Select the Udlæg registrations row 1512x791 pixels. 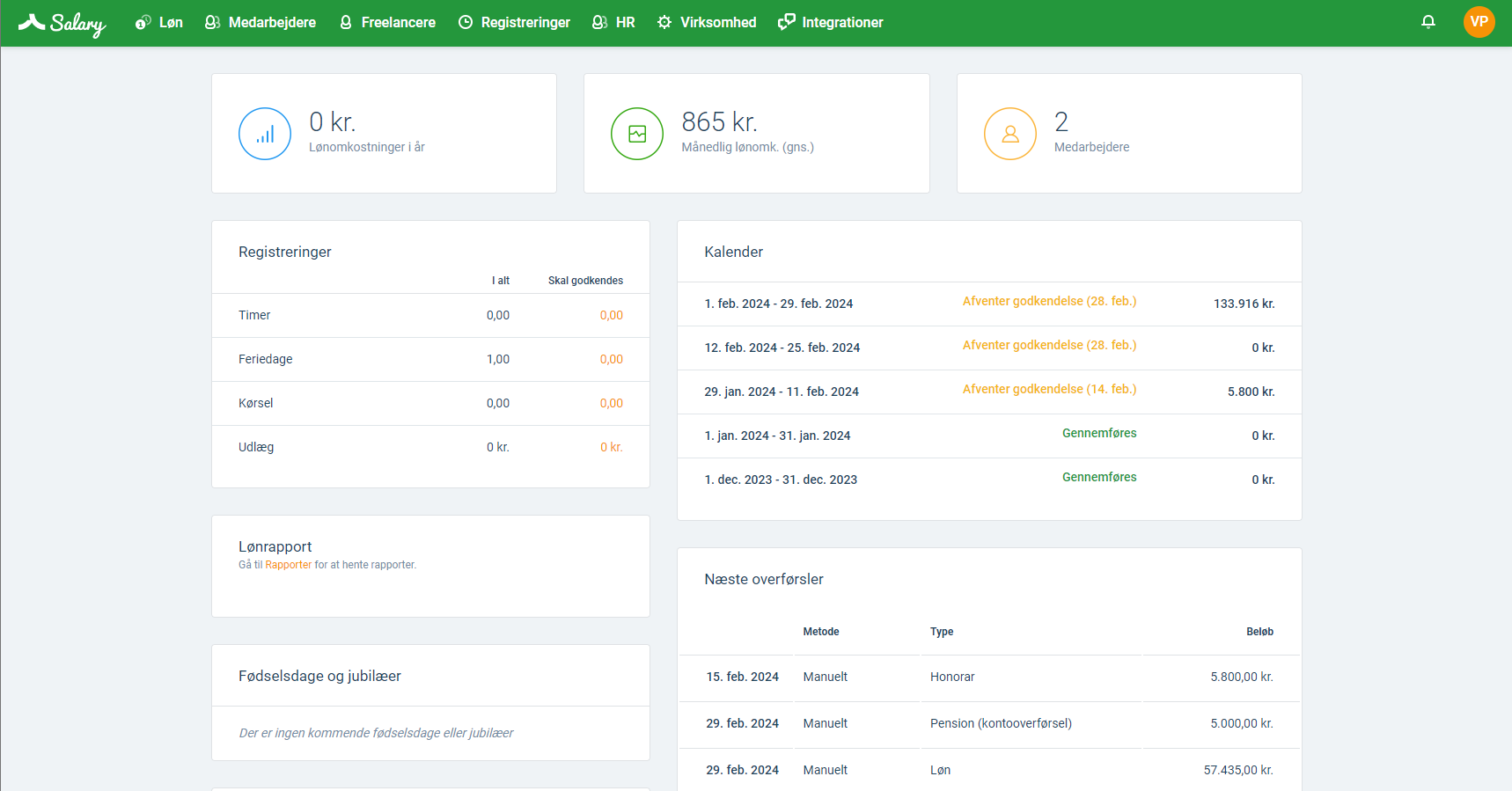(x=430, y=447)
